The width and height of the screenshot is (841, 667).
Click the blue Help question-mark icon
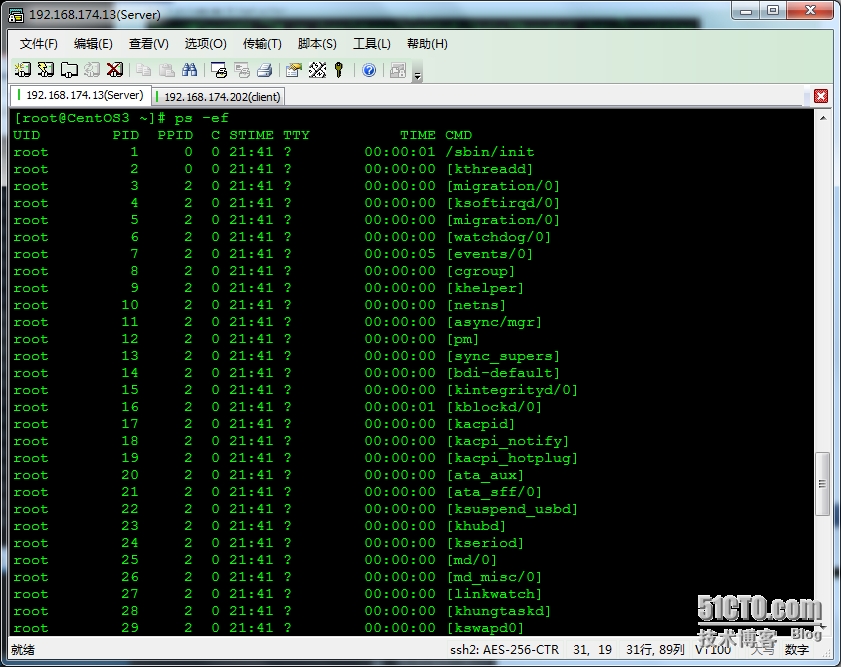click(369, 70)
